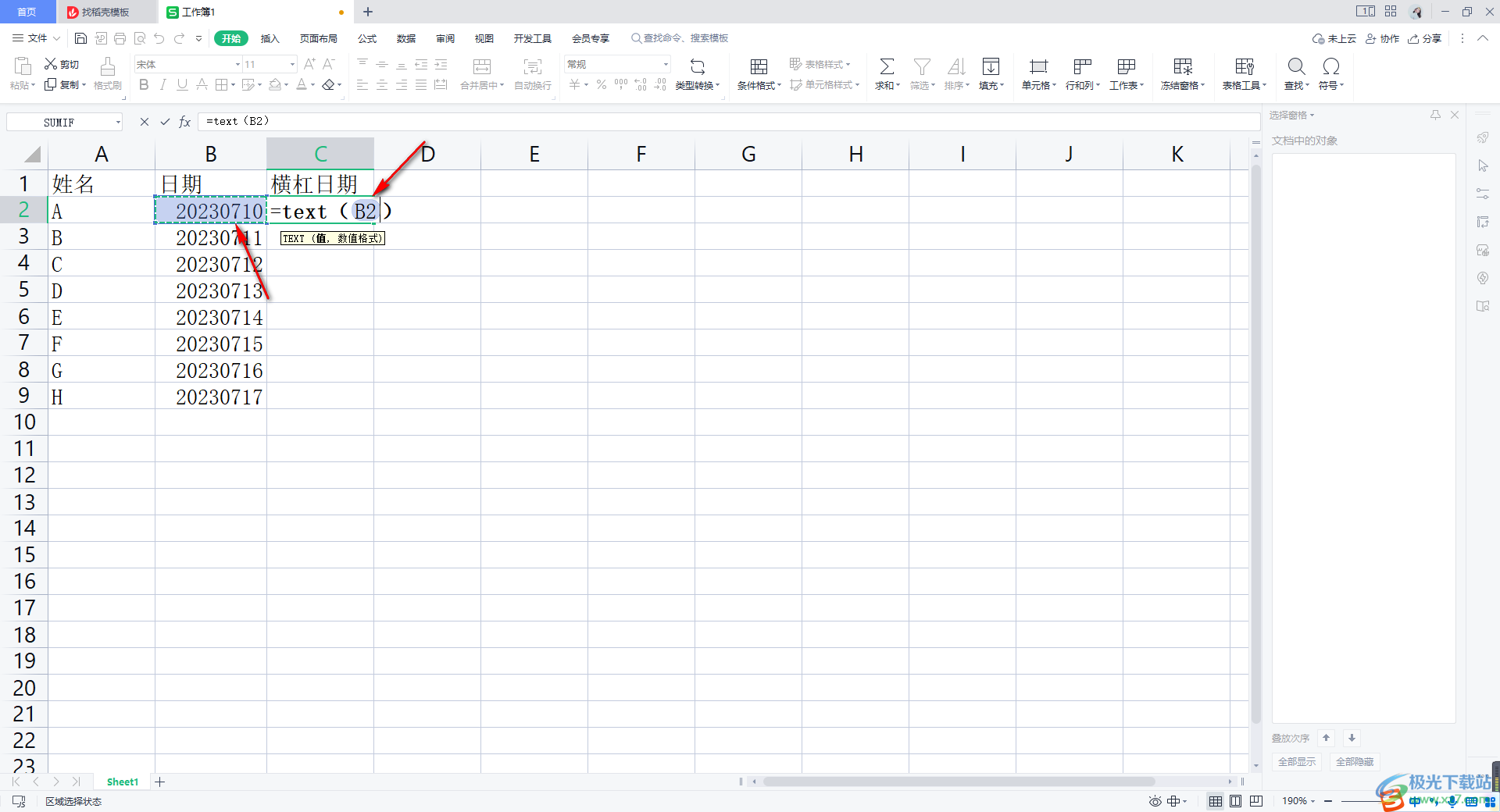Screen dimensions: 1500x812
Task: Click the Conditional Formatting (条件格式) icon
Action: pos(759,66)
